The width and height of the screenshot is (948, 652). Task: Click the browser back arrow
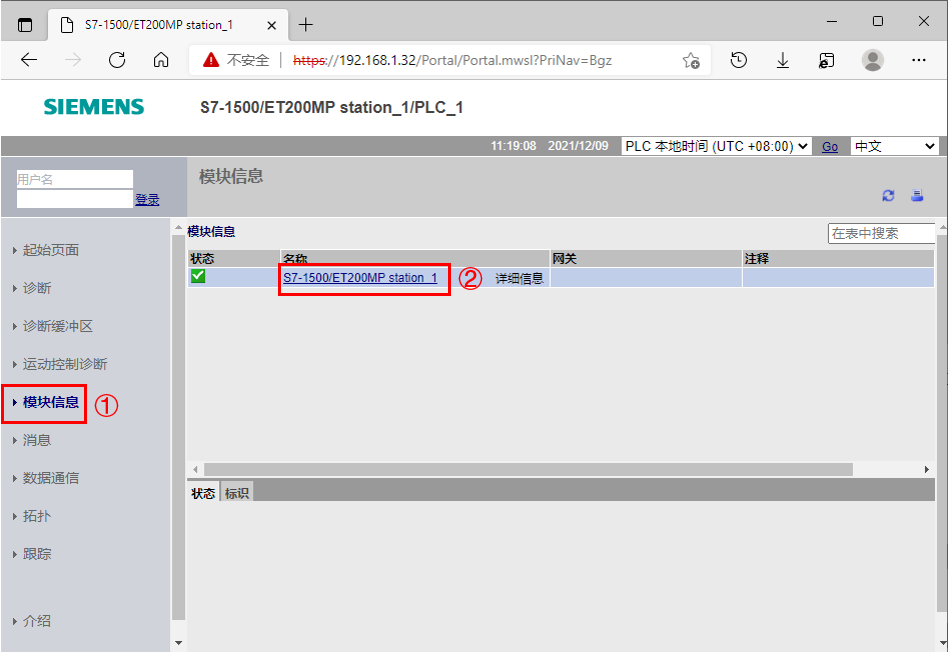[29, 60]
